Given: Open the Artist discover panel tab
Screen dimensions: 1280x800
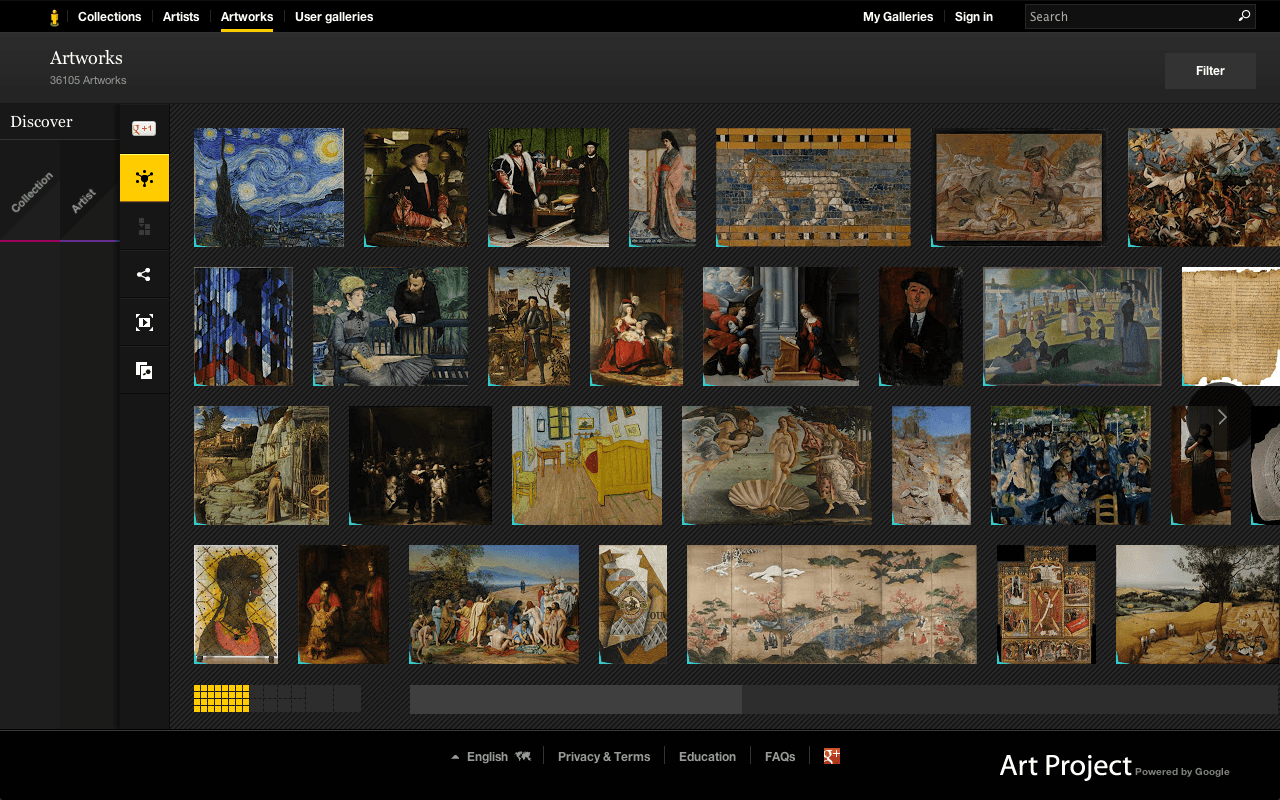Looking at the screenshot, I should pos(85,200).
